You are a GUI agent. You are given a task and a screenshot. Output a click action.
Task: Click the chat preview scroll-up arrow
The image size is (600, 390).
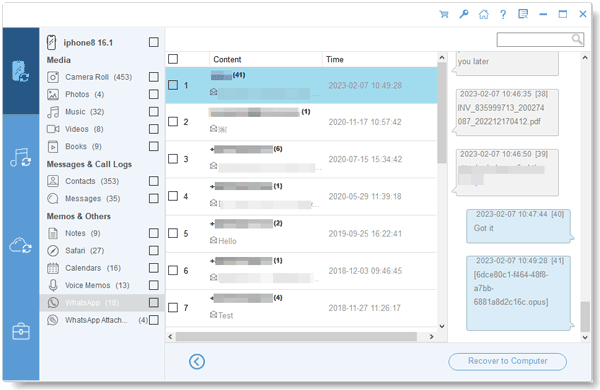(585, 57)
